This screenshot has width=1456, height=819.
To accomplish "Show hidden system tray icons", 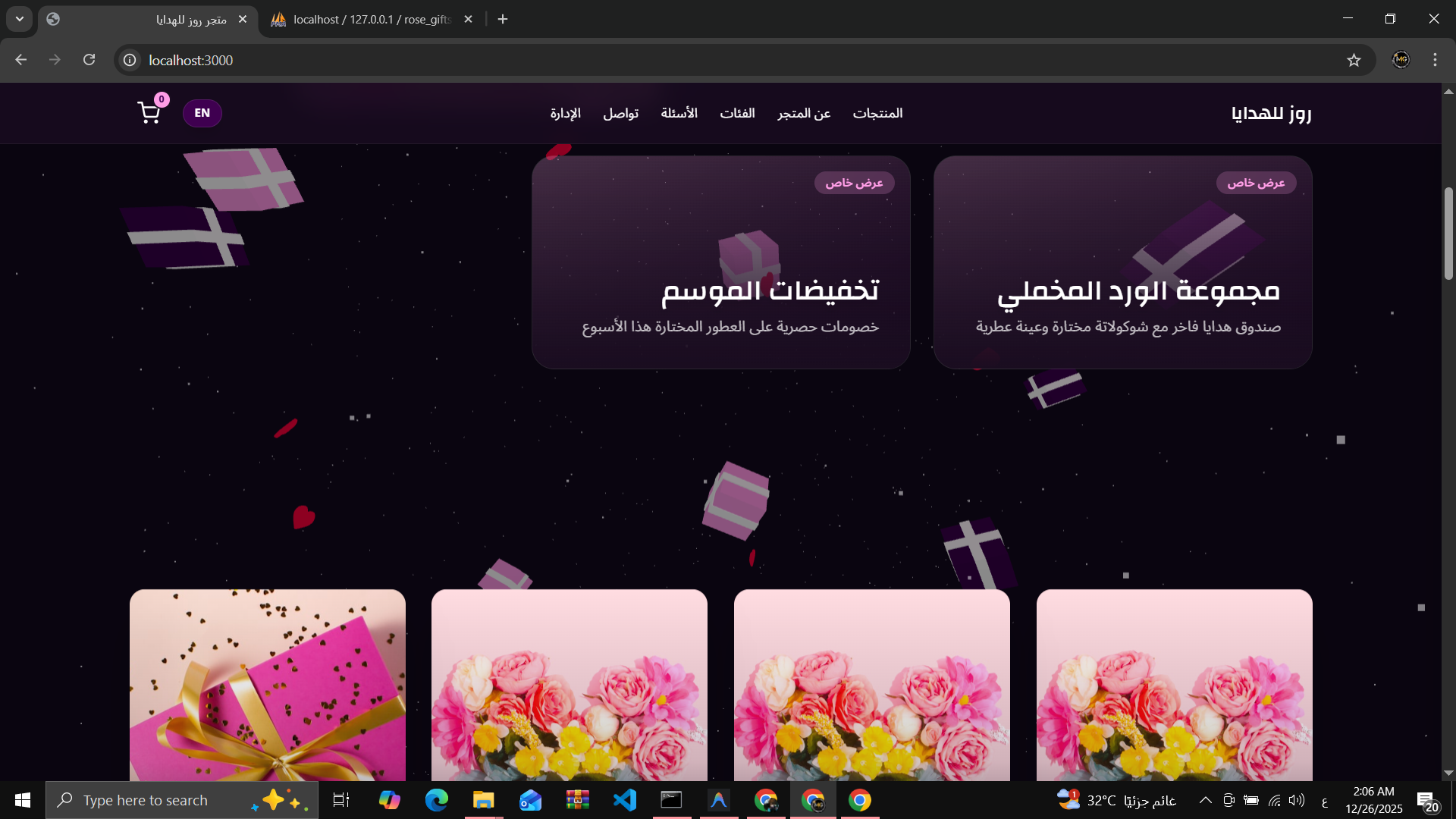I will pos(1205,800).
